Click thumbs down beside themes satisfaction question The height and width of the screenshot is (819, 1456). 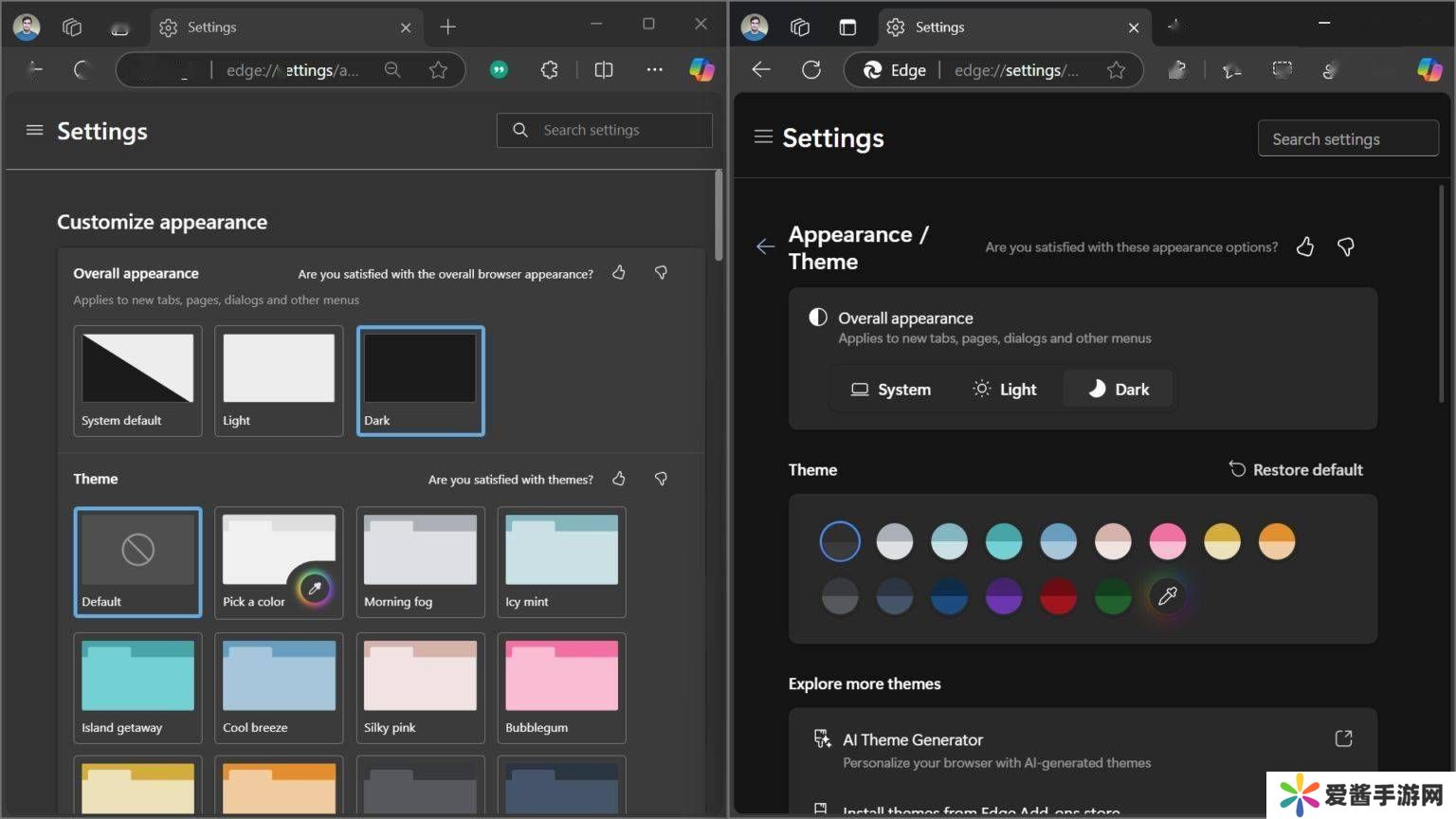pos(661,479)
